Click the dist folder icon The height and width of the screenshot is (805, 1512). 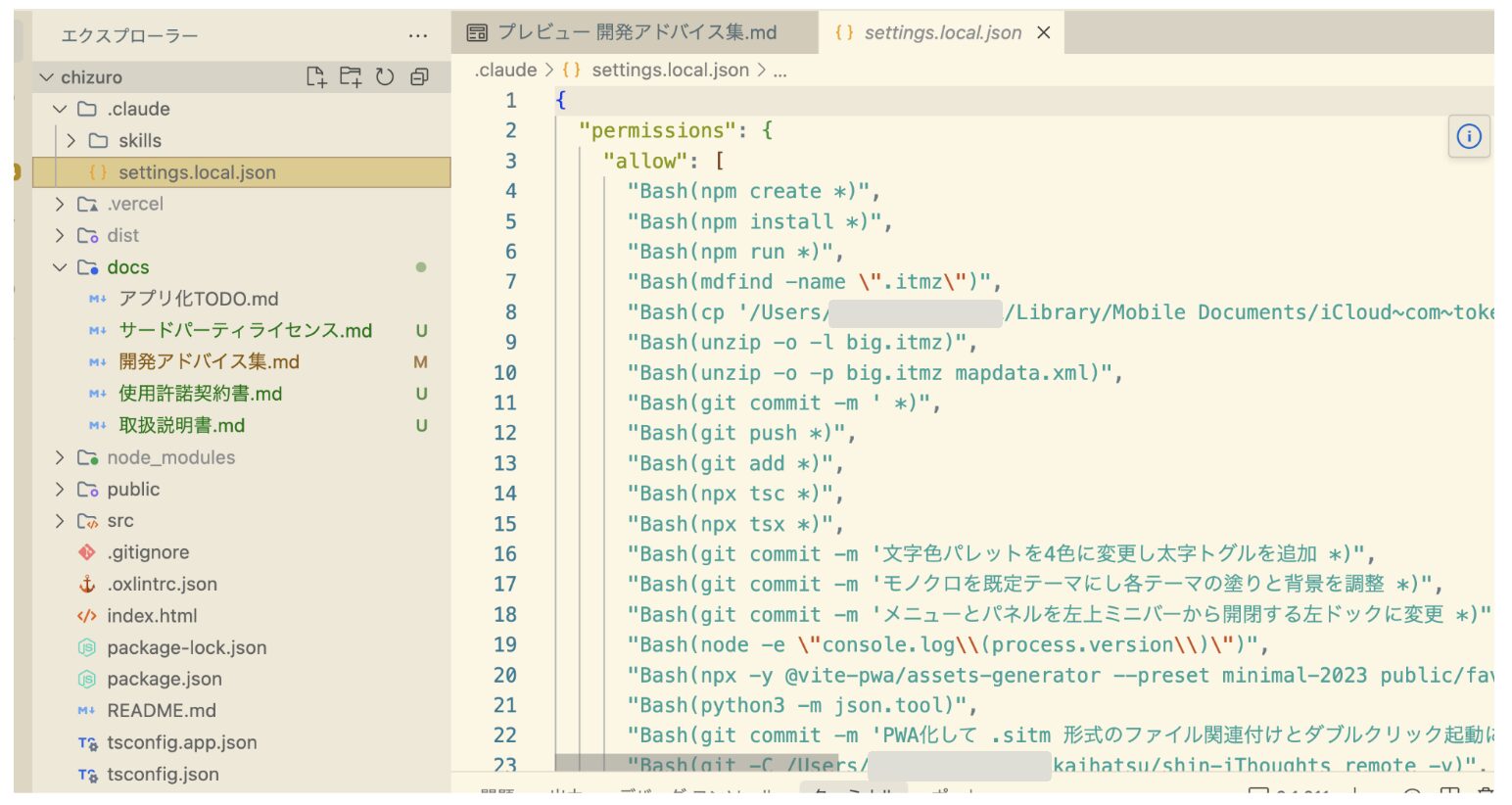tap(87, 235)
